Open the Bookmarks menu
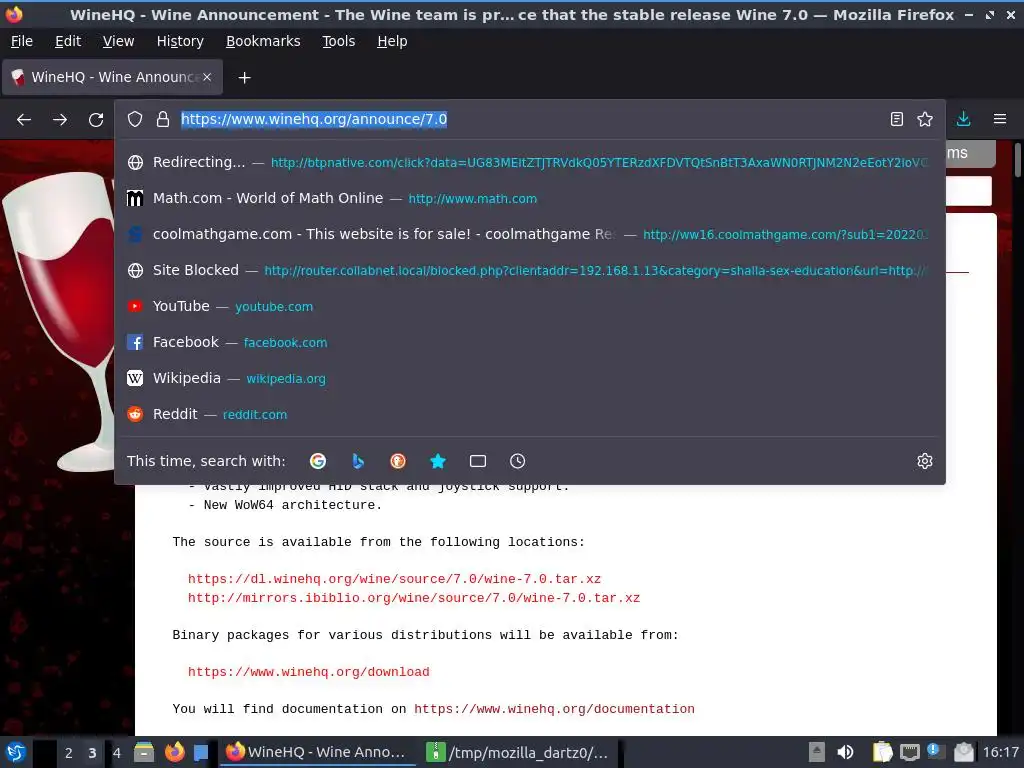This screenshot has width=1024, height=768. pos(263,41)
